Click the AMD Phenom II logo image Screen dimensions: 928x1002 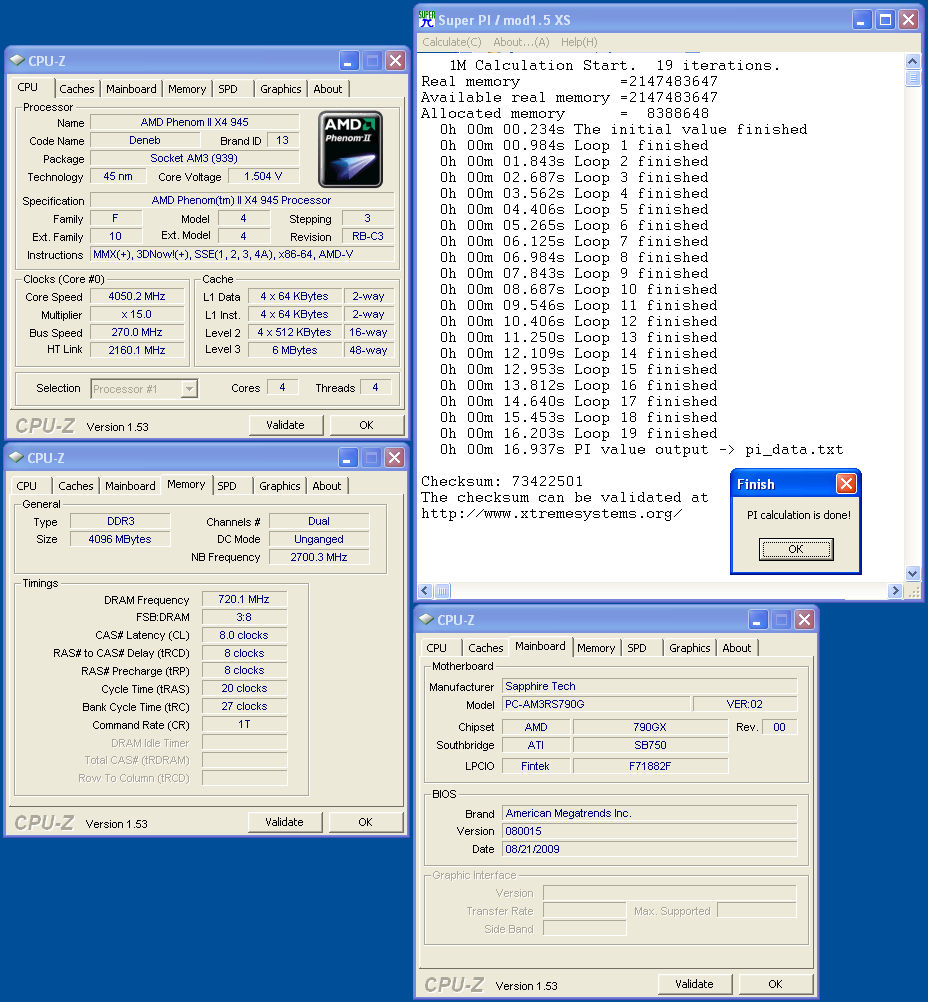[350, 149]
